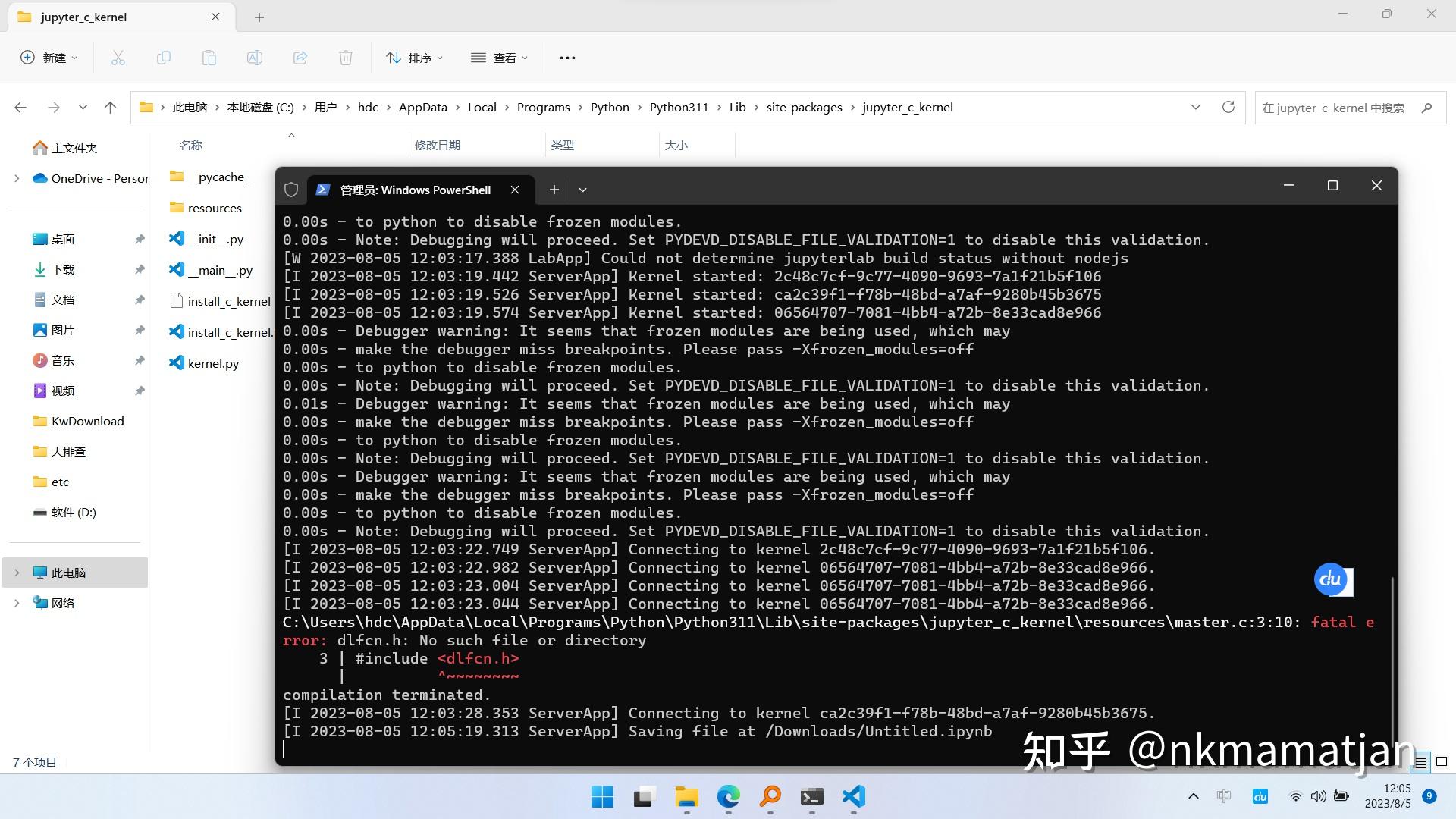Screen dimensions: 1456x819
Task: Navigate to Python311 in the breadcrumb
Action: click(x=679, y=107)
